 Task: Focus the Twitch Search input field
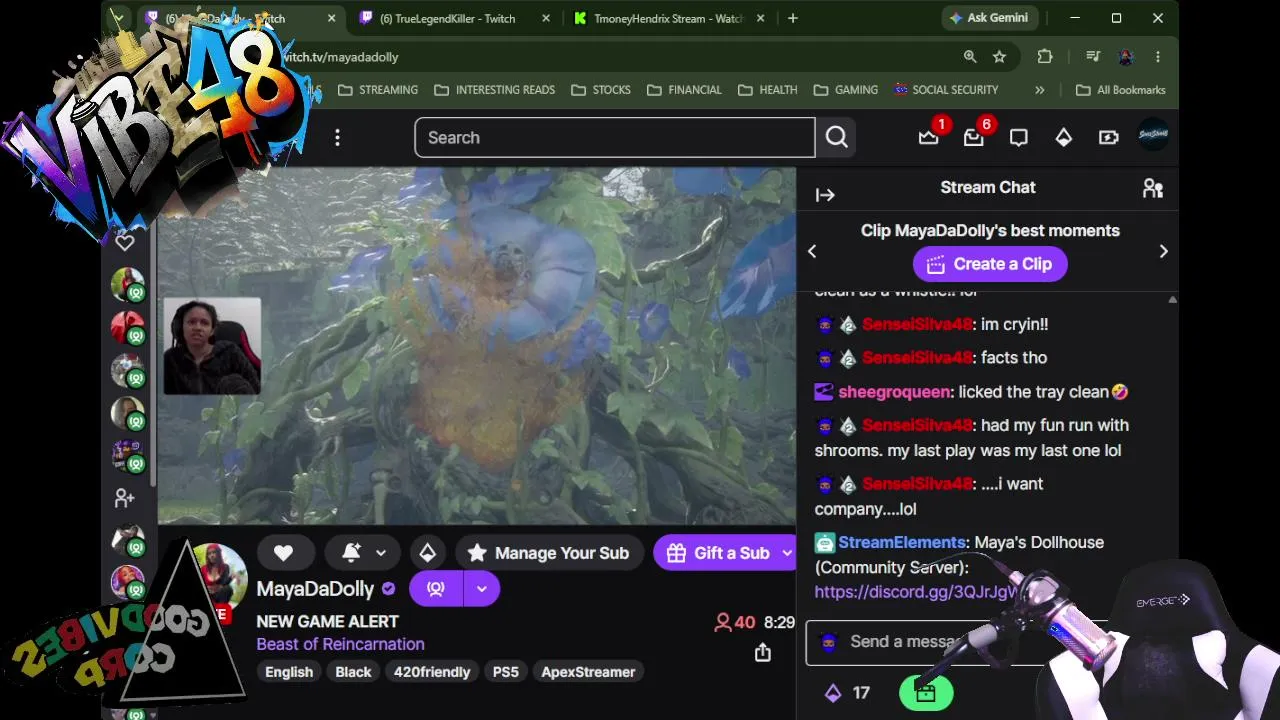click(x=615, y=138)
